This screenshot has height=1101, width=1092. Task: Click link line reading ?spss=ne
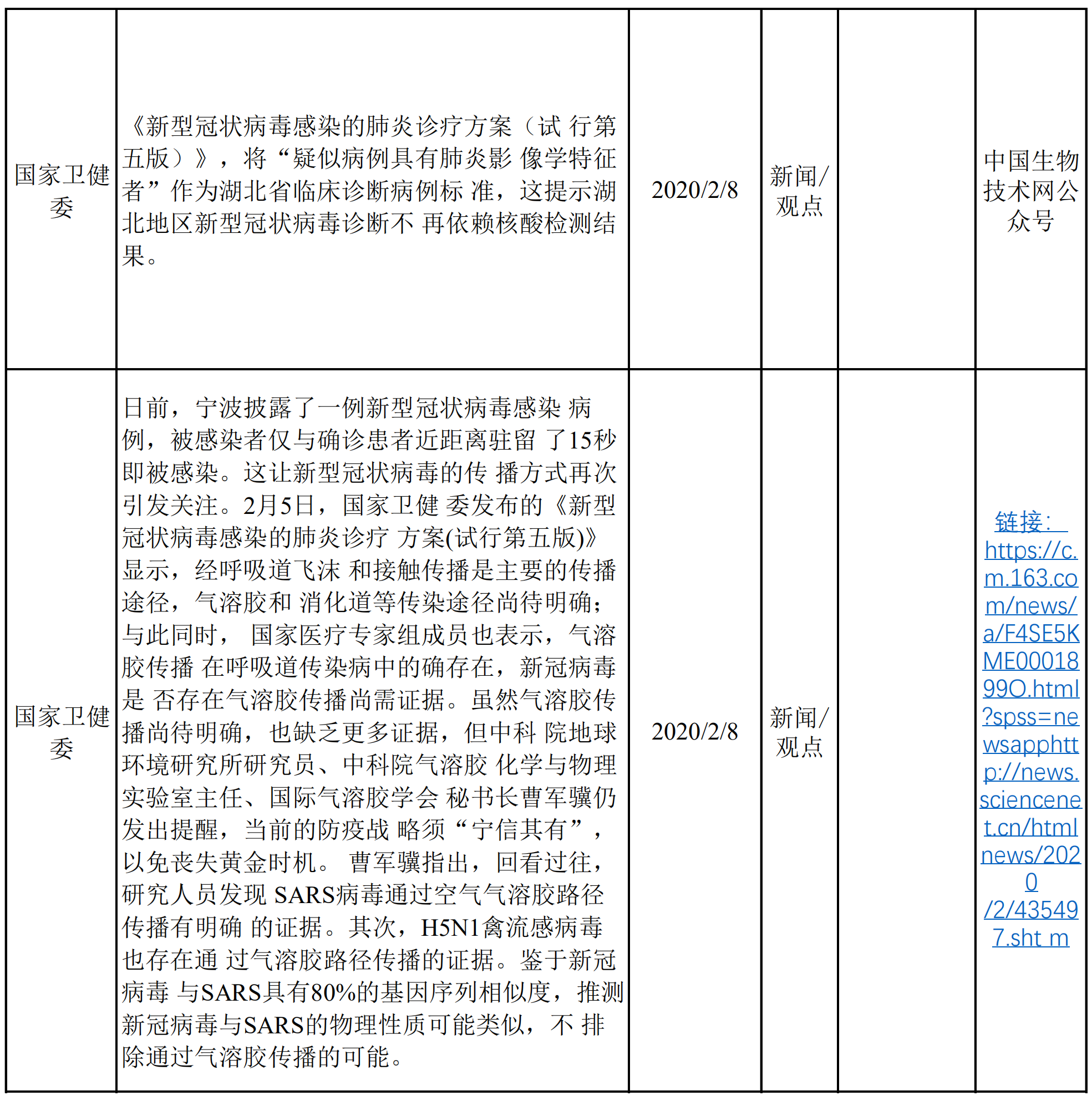[x=1030, y=716]
